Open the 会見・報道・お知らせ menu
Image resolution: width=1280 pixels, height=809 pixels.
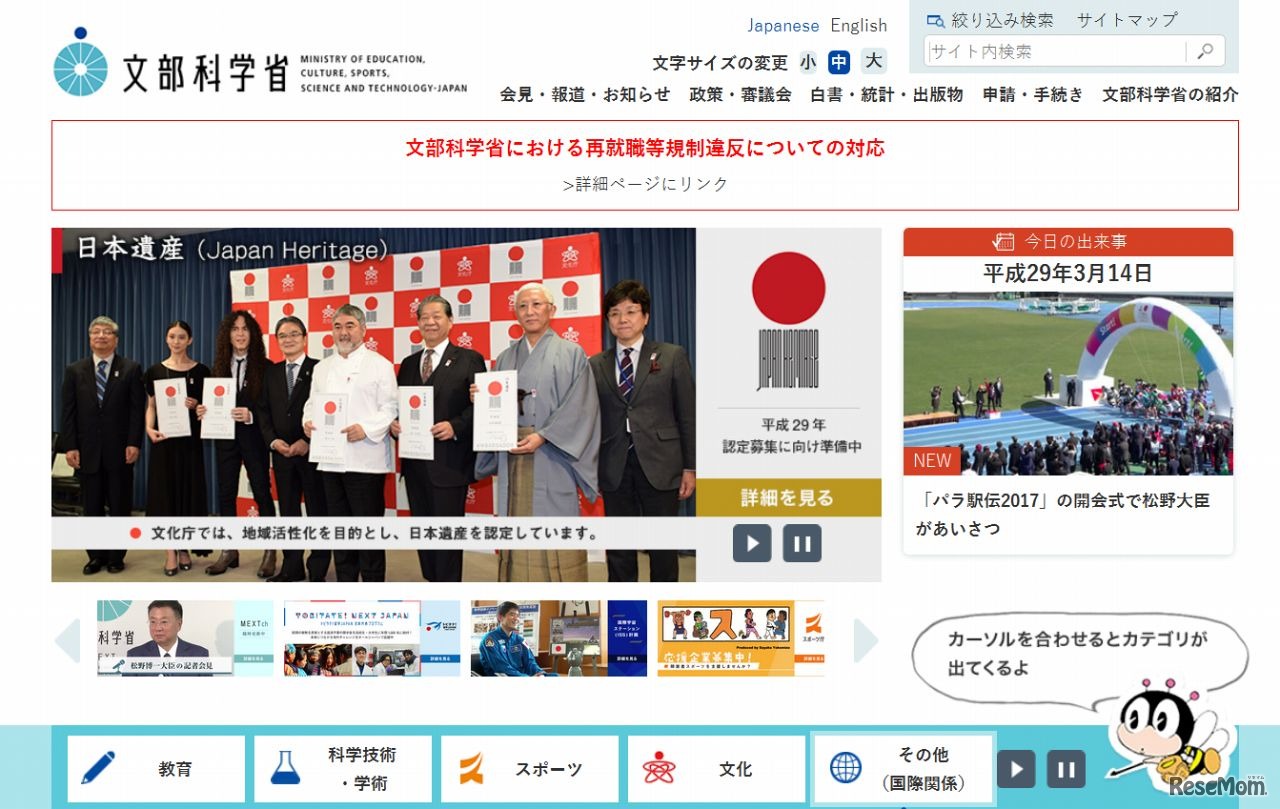[585, 95]
